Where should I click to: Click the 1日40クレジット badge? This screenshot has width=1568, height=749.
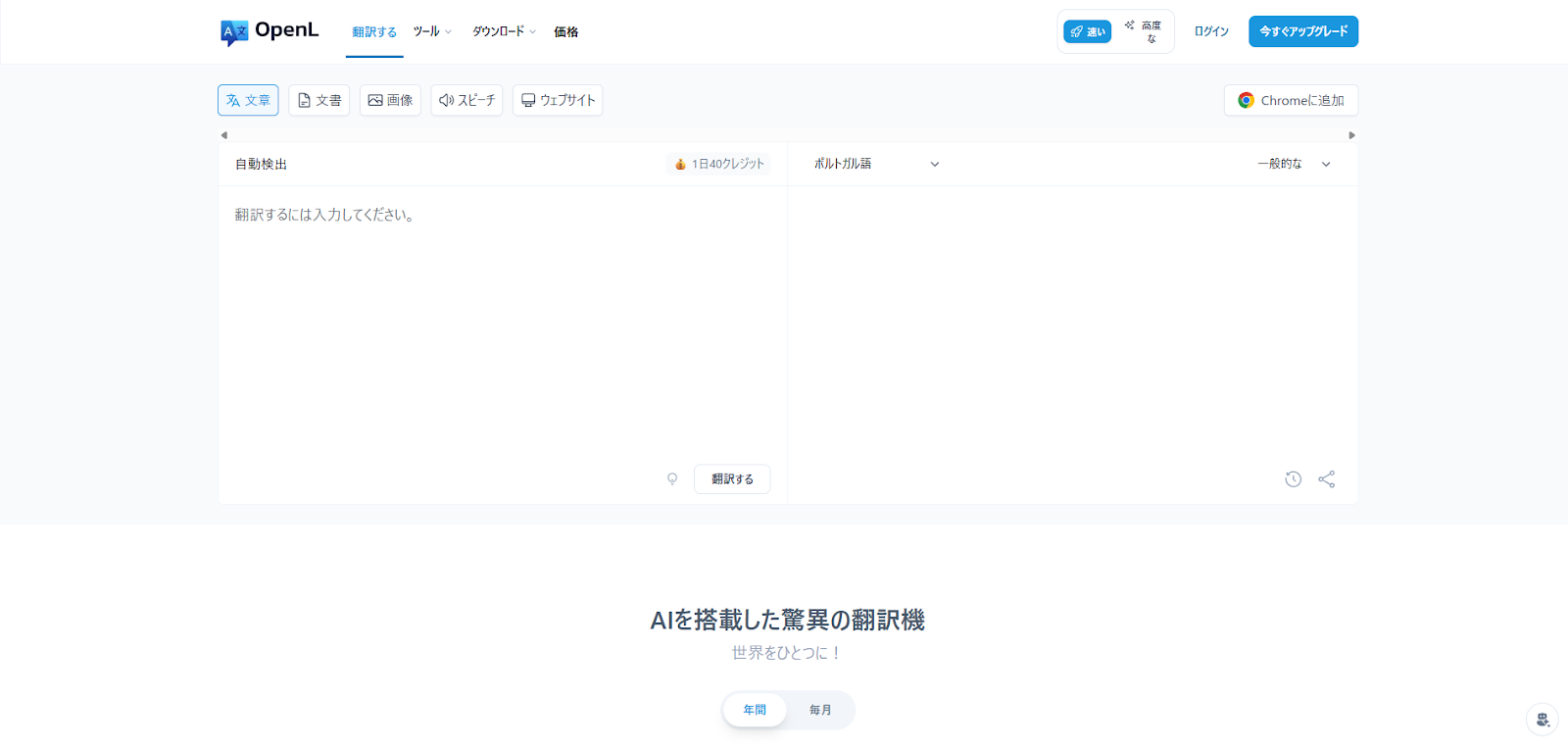click(718, 164)
